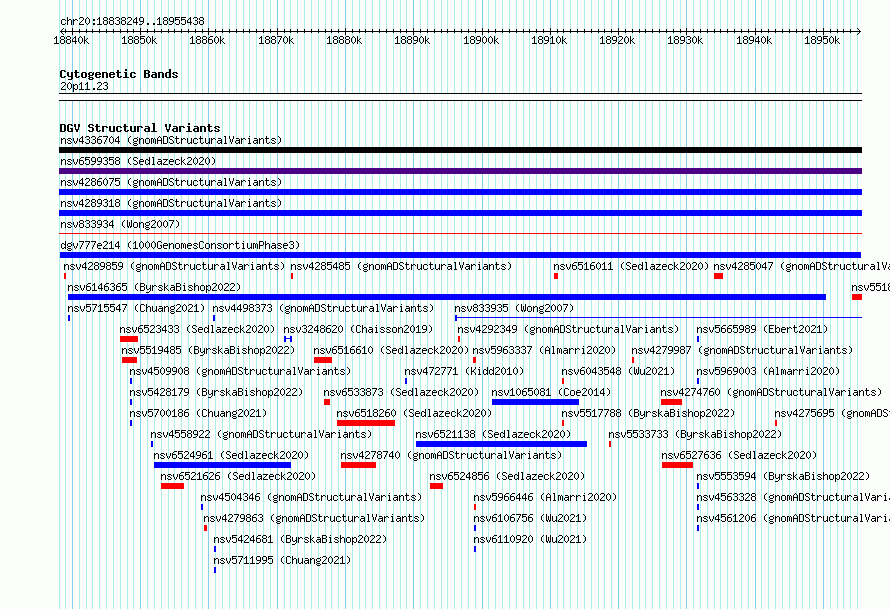Select the nsv1065081 (Coe2014) label
Image resolution: width=890 pixels, height=609 pixels.
tap(551, 392)
